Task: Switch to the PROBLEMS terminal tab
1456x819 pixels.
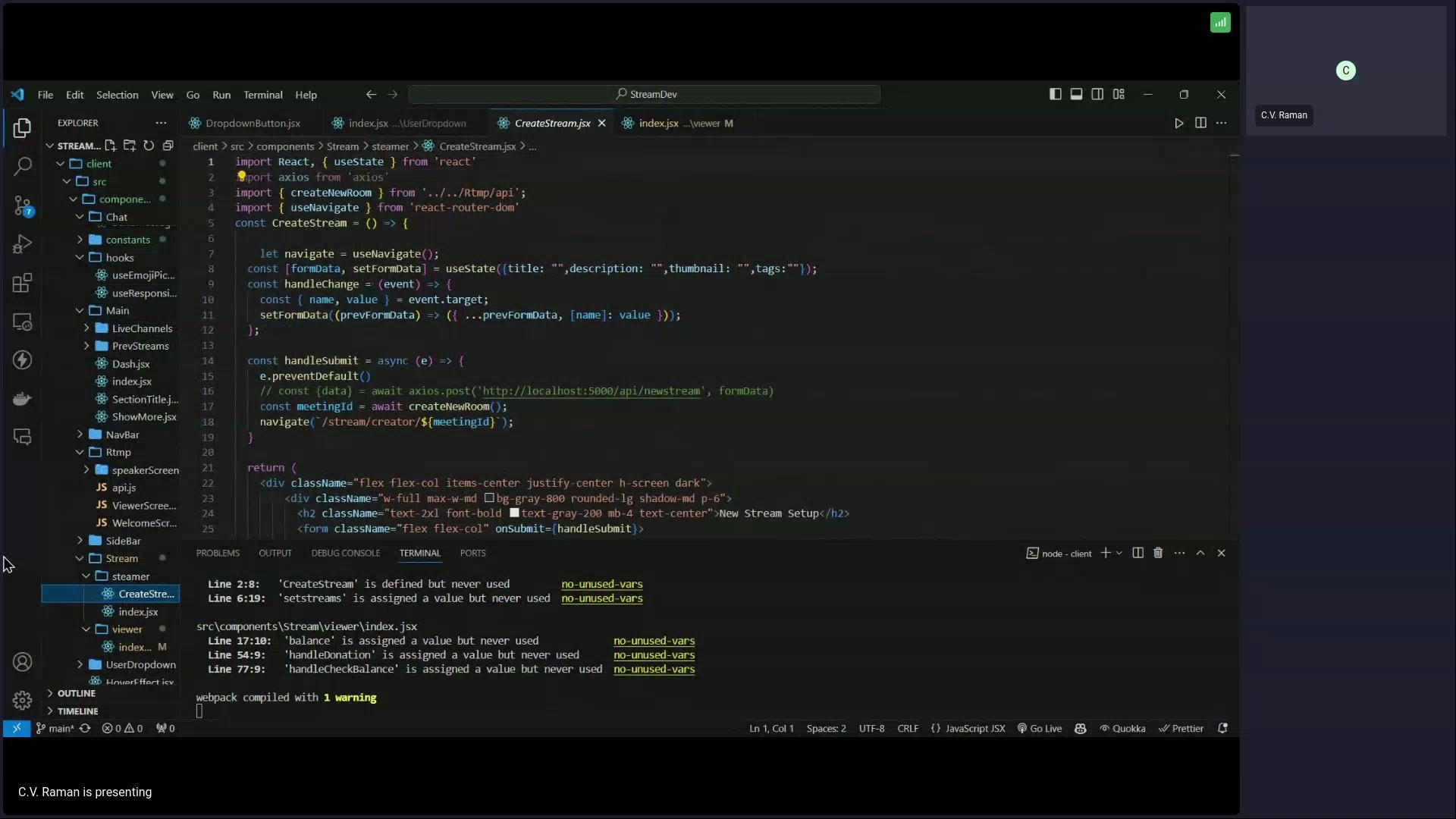Action: tap(219, 552)
